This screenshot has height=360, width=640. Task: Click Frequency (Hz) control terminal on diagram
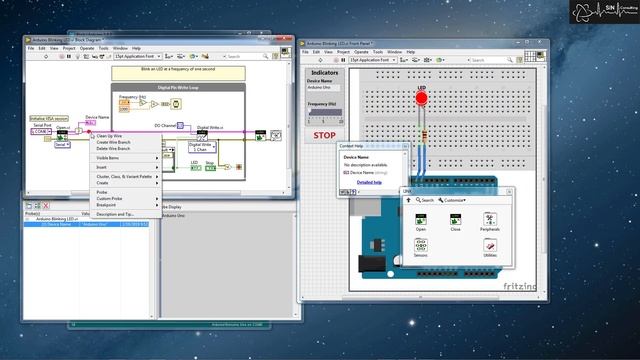(124, 102)
